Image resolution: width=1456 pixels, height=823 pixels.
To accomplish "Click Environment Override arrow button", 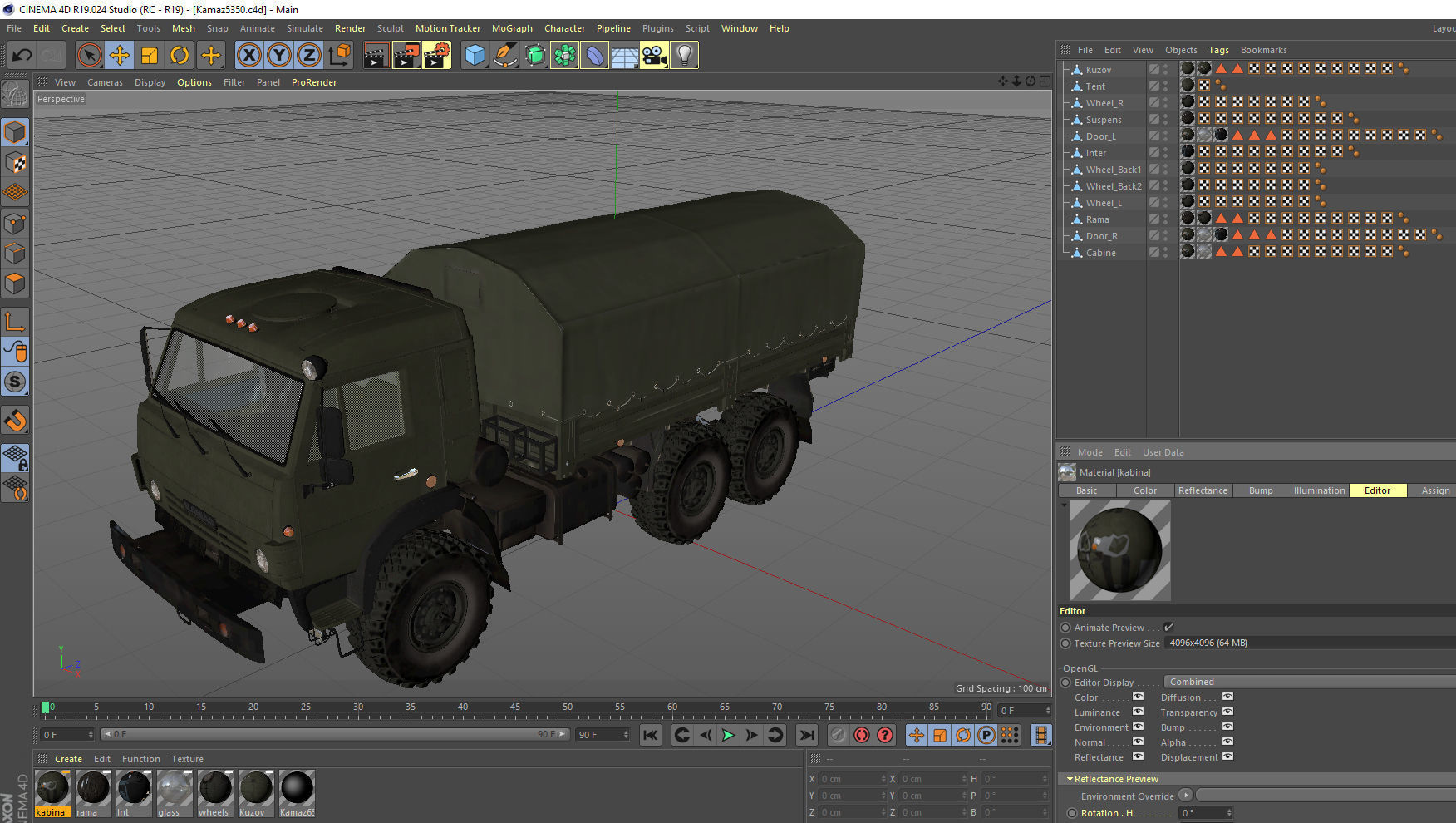I will (1186, 795).
